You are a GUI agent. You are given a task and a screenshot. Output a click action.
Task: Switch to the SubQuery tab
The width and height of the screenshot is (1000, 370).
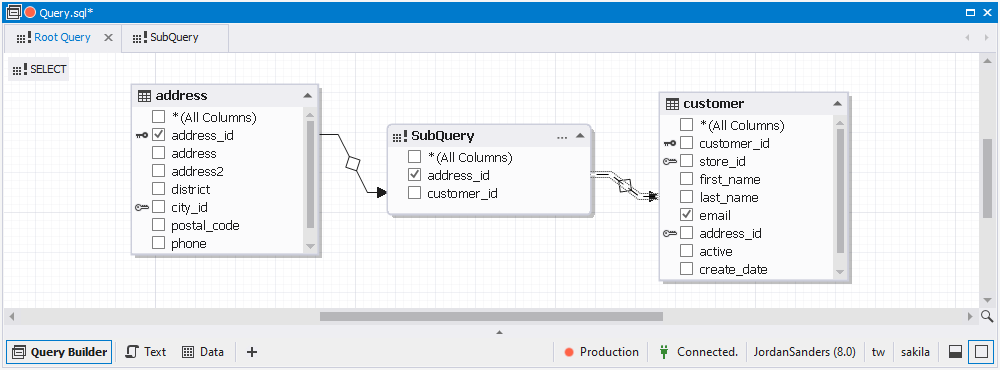click(x=174, y=38)
